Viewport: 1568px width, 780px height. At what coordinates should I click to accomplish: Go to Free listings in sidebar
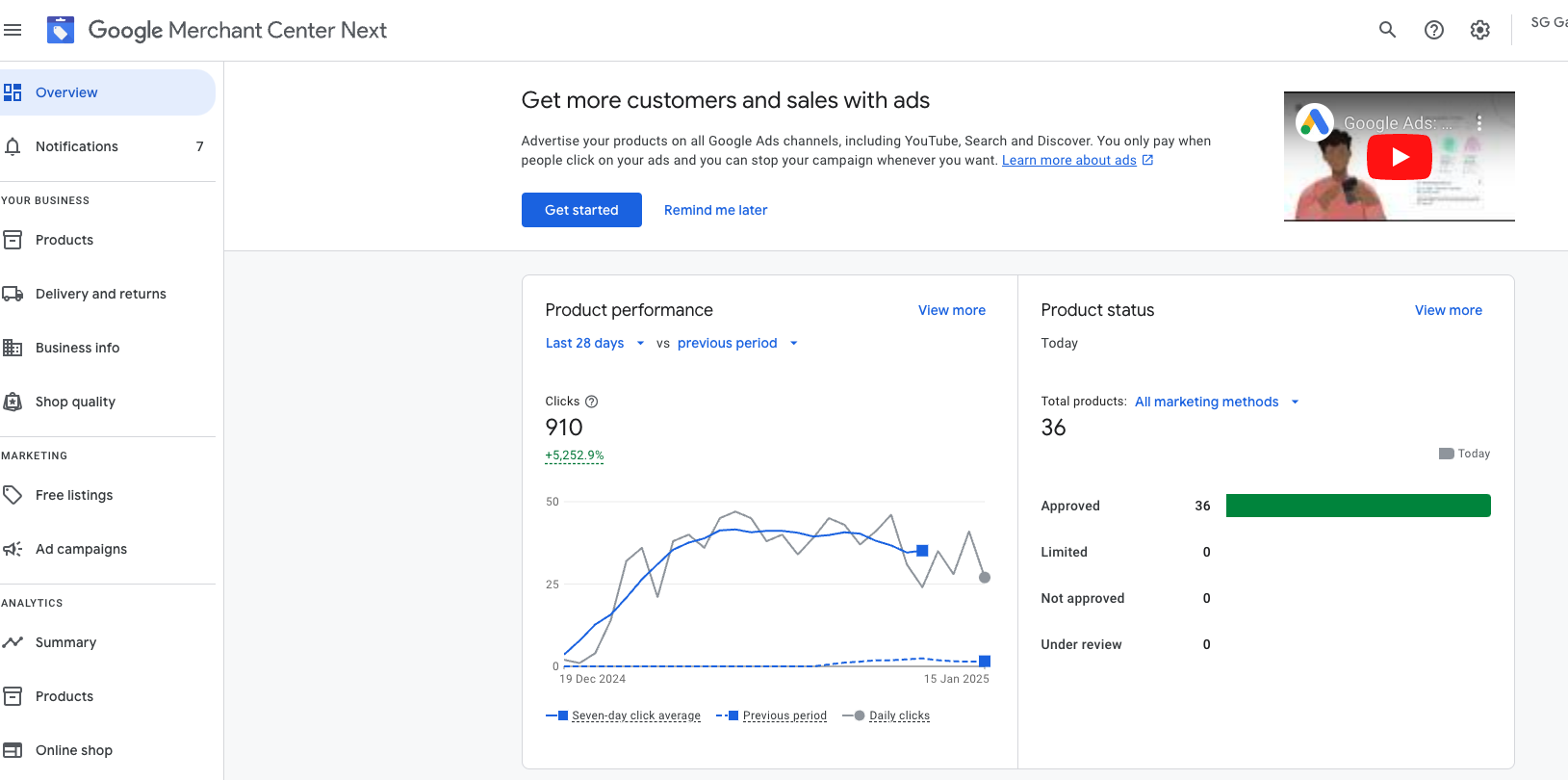(x=74, y=495)
